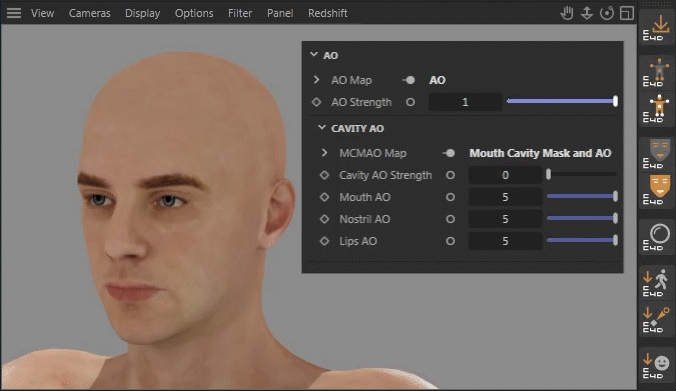Select the orange E4D face mask icon
The image size is (676, 391).
pos(657,190)
